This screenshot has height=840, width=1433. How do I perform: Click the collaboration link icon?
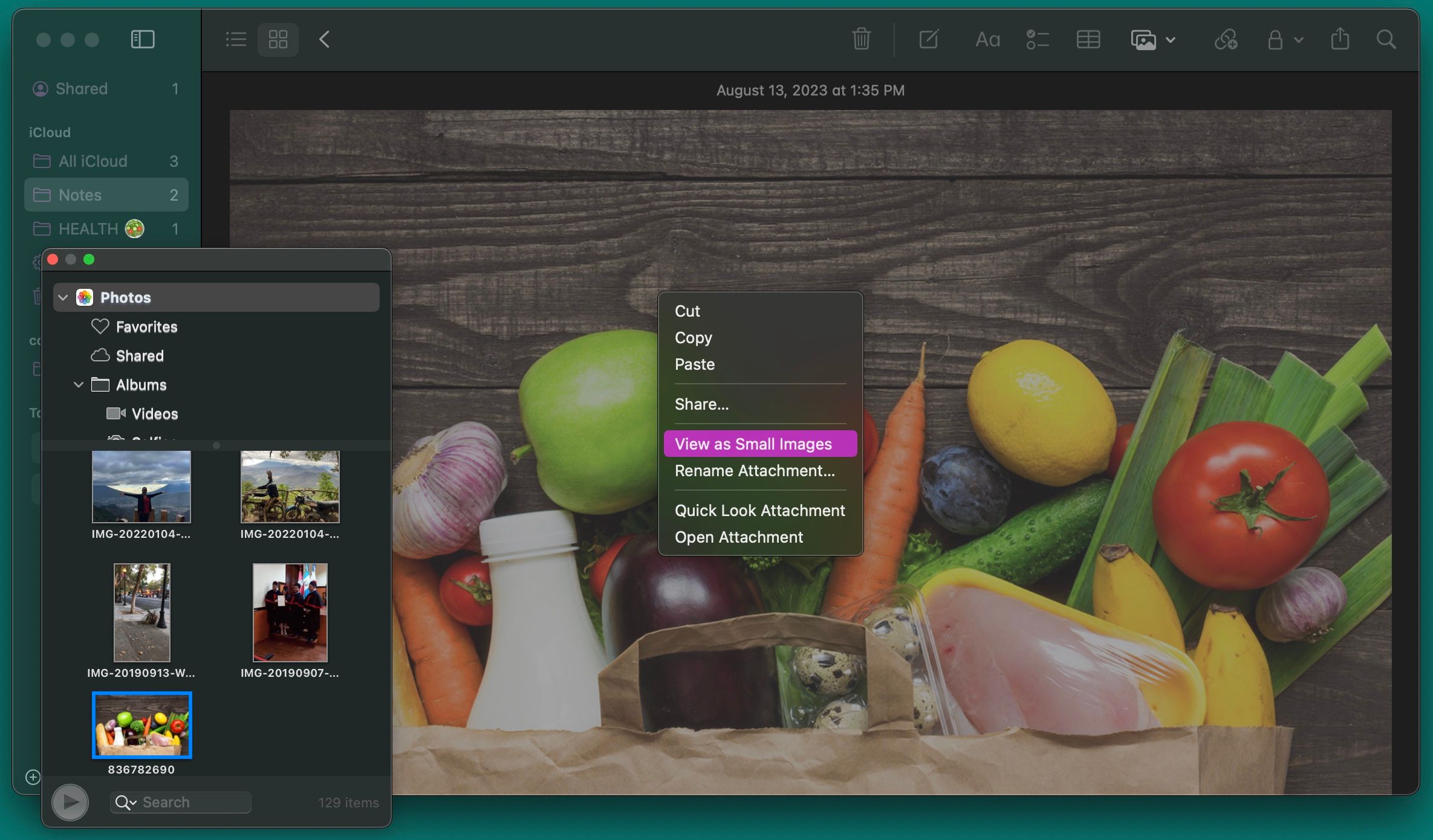click(1226, 40)
